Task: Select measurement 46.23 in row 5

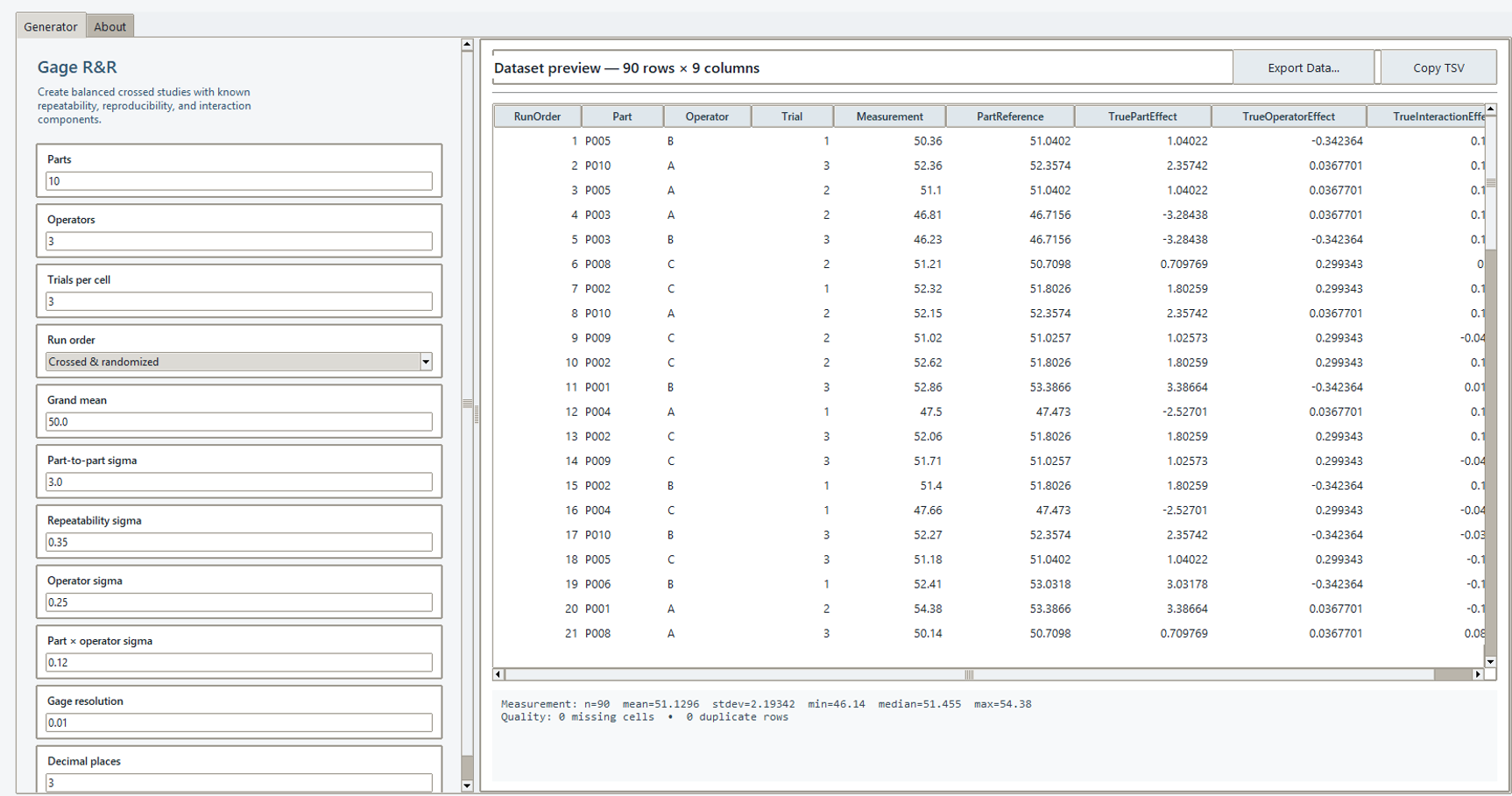Action: (x=889, y=239)
